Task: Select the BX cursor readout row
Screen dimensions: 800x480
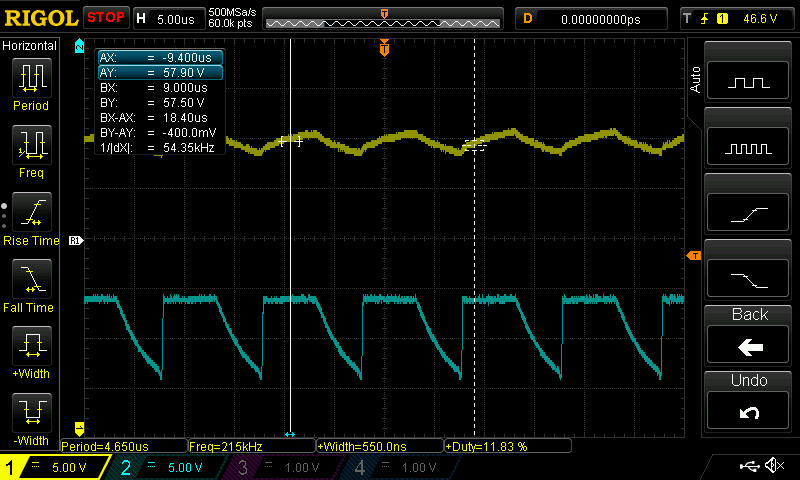Action: (x=161, y=88)
